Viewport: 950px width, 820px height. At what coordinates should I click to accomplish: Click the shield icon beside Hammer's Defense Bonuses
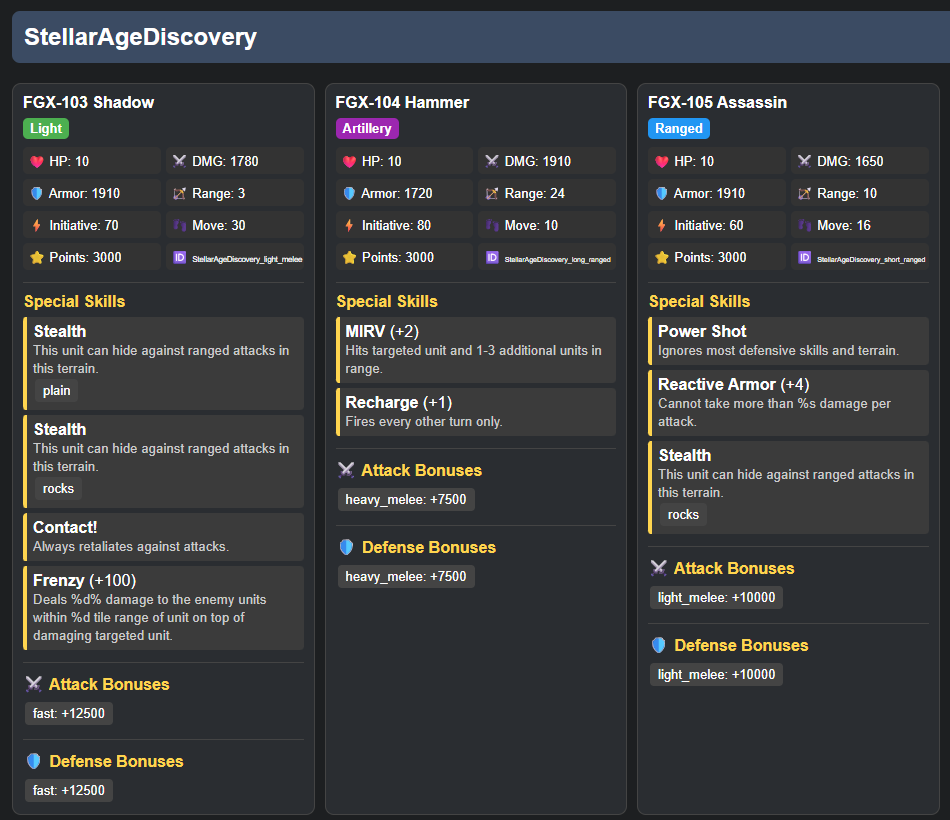[x=347, y=547]
